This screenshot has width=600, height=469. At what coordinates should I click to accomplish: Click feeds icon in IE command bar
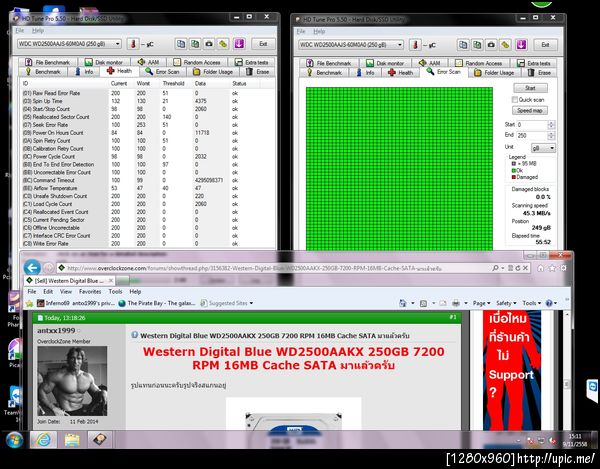[424, 303]
